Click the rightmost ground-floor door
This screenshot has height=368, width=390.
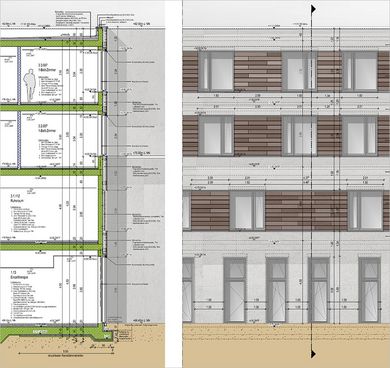coord(370,290)
